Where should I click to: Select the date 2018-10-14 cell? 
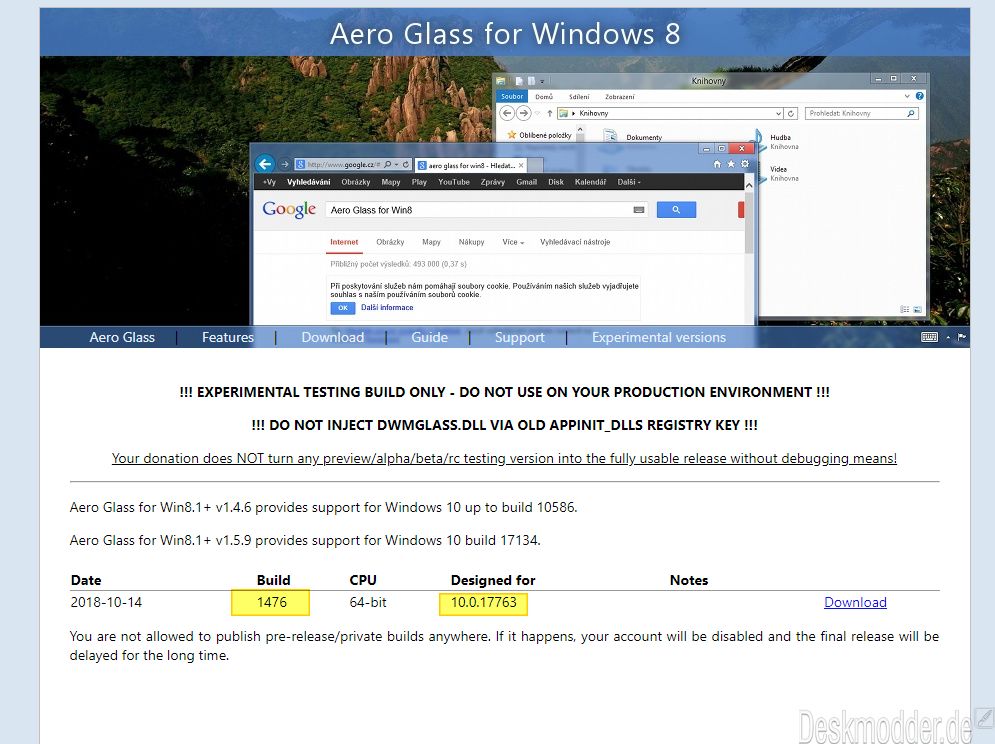coord(106,602)
